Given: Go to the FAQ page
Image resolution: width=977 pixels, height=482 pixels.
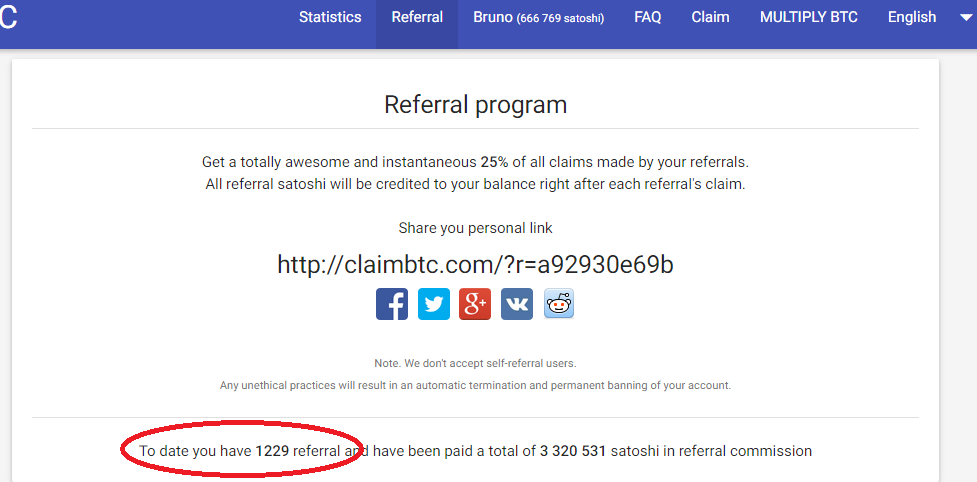Looking at the screenshot, I should point(647,17).
